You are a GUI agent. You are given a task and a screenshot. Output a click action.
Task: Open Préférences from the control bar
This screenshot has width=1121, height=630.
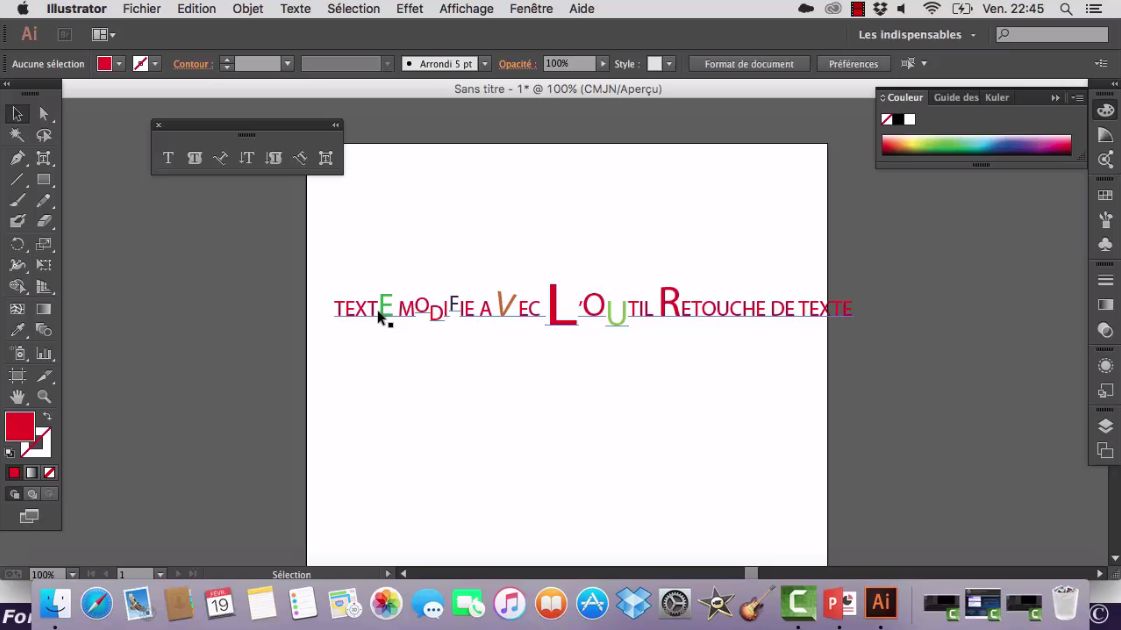(x=853, y=63)
